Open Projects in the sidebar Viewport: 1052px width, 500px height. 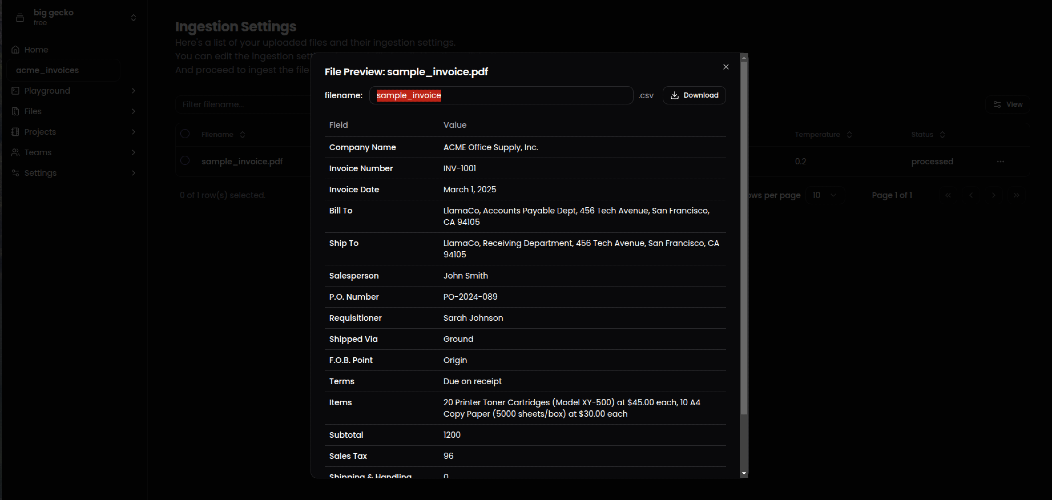[40, 132]
